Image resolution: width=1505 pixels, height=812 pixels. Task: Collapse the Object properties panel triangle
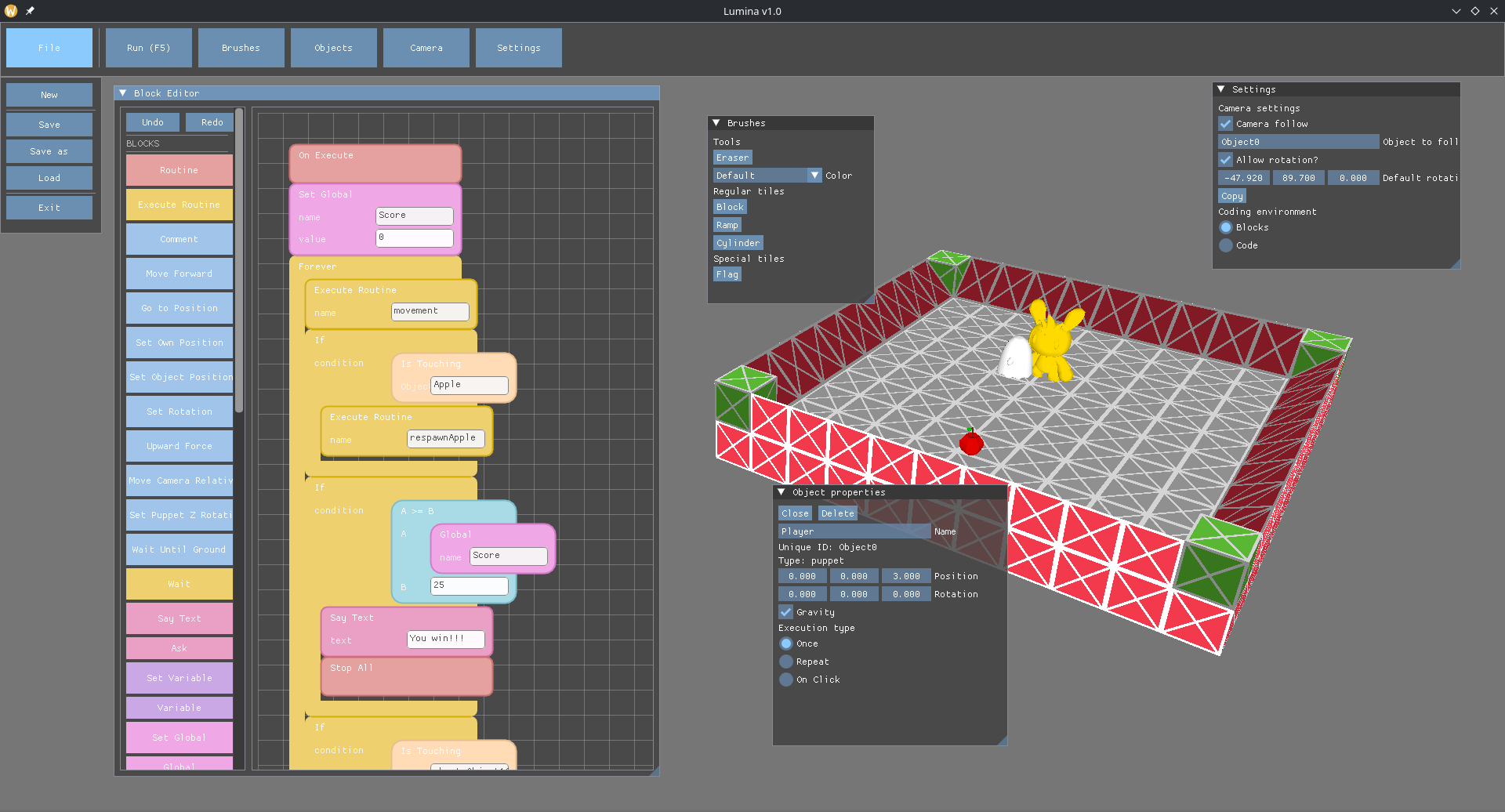(781, 492)
